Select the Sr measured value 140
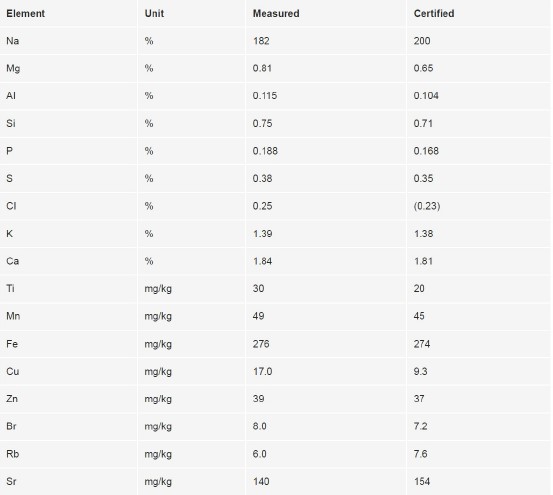 (x=261, y=481)
